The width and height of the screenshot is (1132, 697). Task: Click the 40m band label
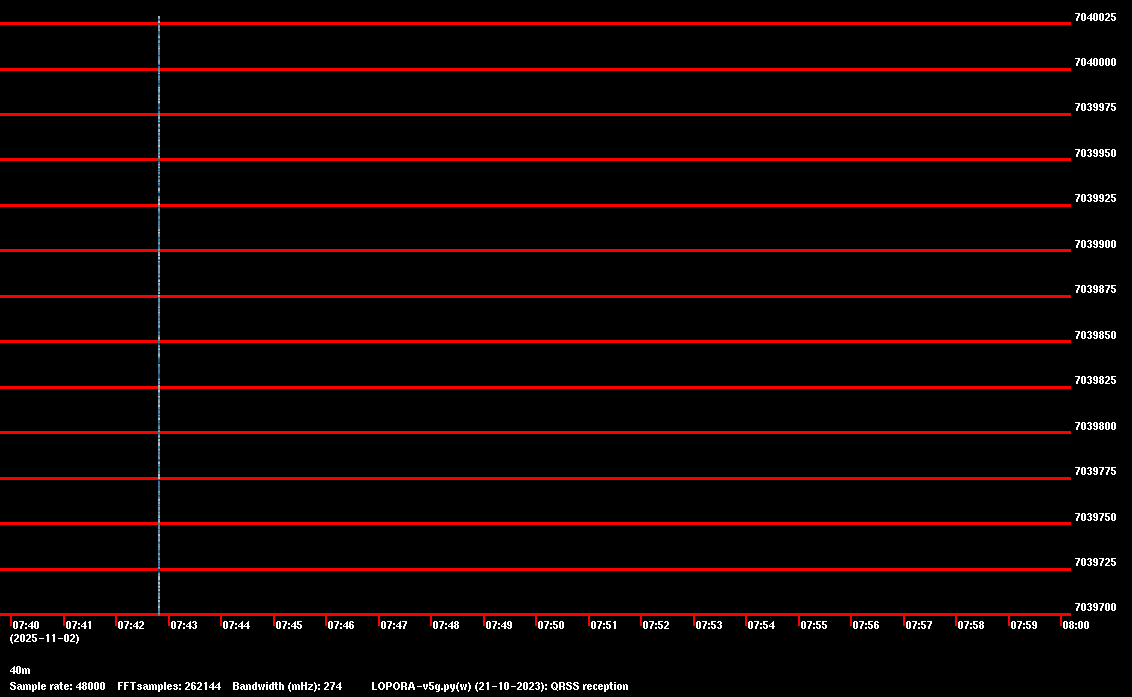20,671
